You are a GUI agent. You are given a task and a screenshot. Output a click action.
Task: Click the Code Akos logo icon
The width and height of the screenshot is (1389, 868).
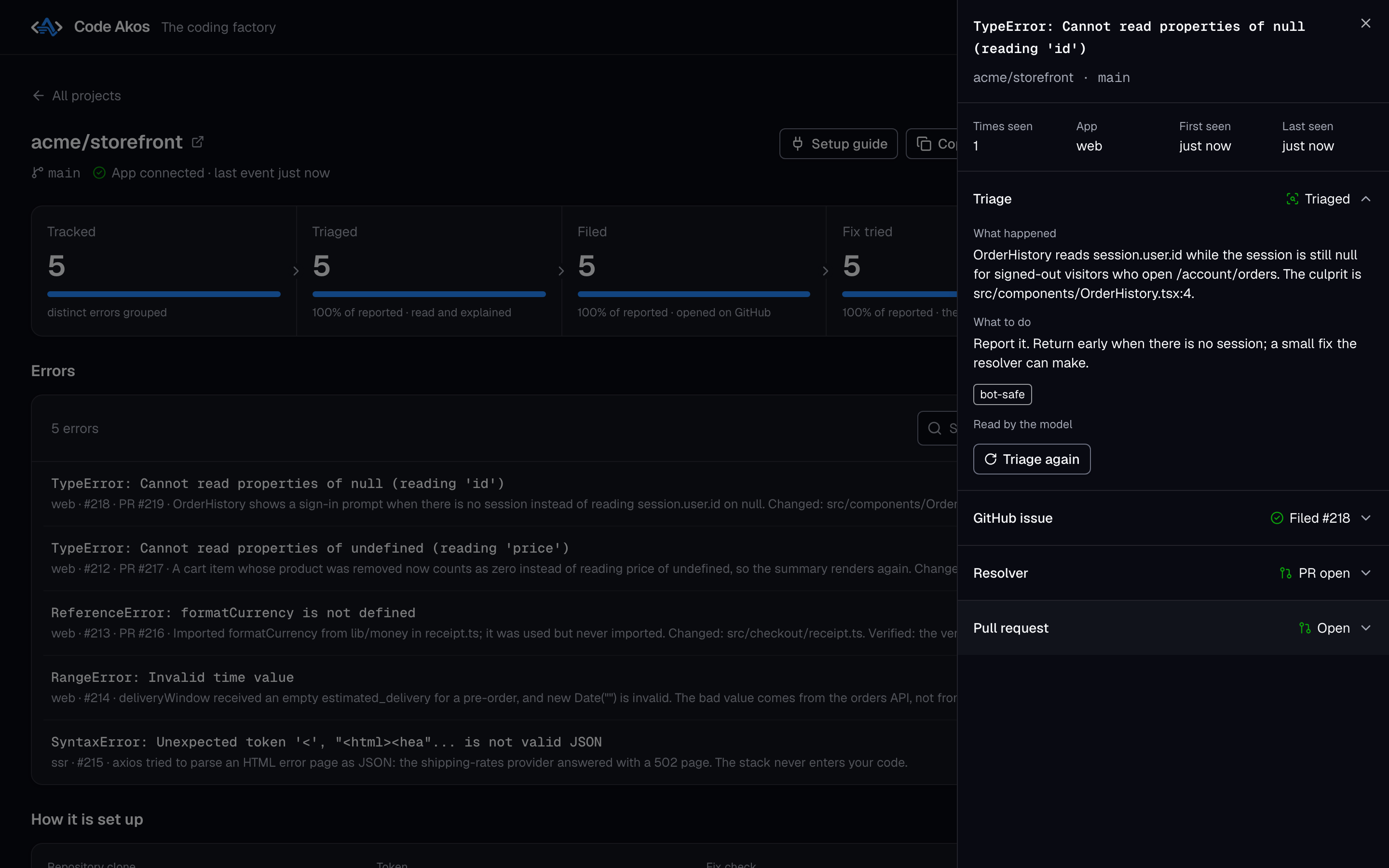point(46,27)
